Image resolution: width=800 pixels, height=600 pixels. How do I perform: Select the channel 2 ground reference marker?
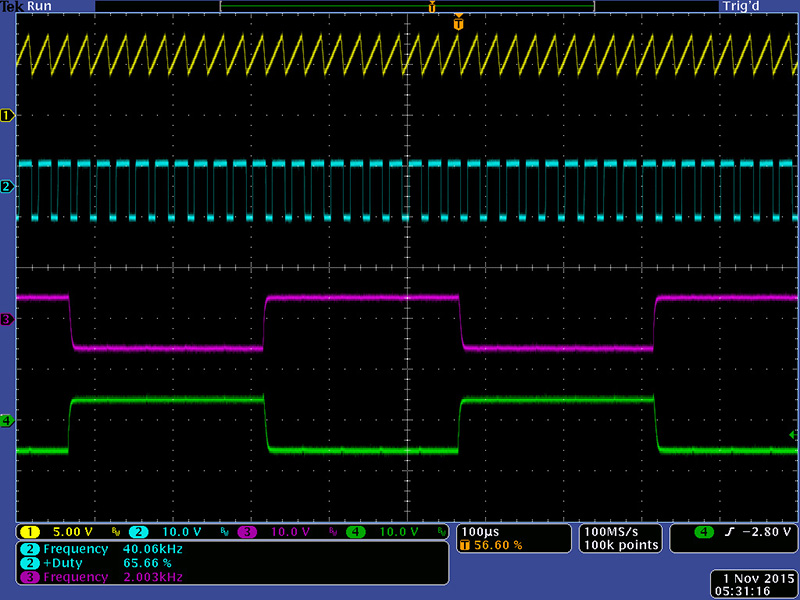8,187
